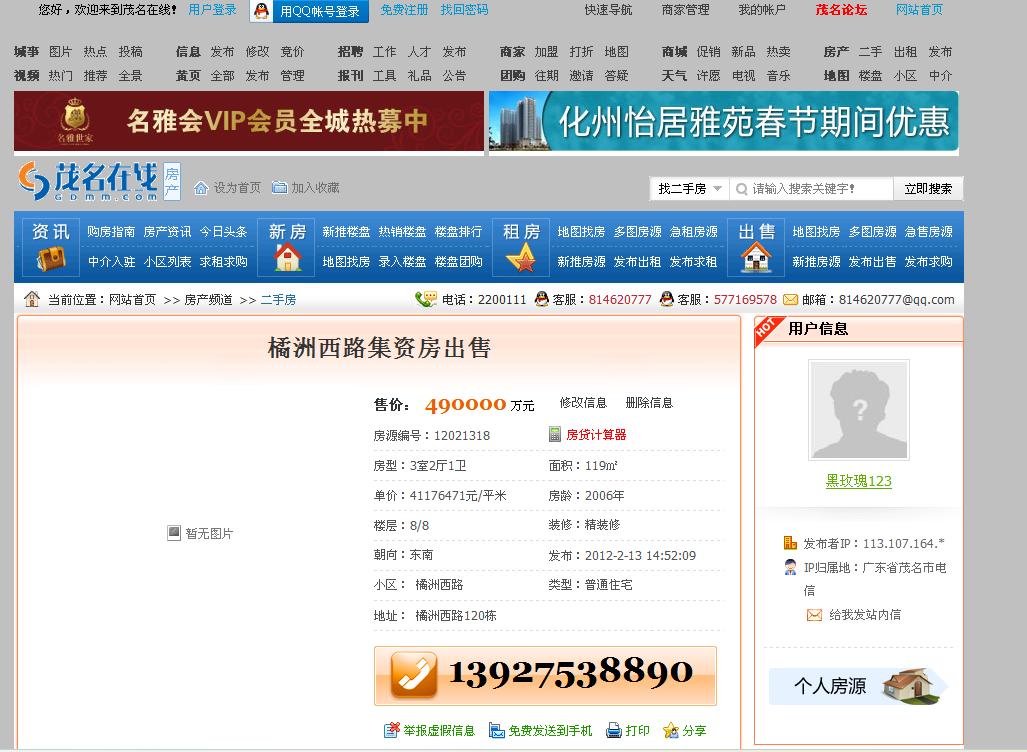Open the 房贷计算器 mortgage calculator
This screenshot has width=1027, height=752.
click(596, 435)
